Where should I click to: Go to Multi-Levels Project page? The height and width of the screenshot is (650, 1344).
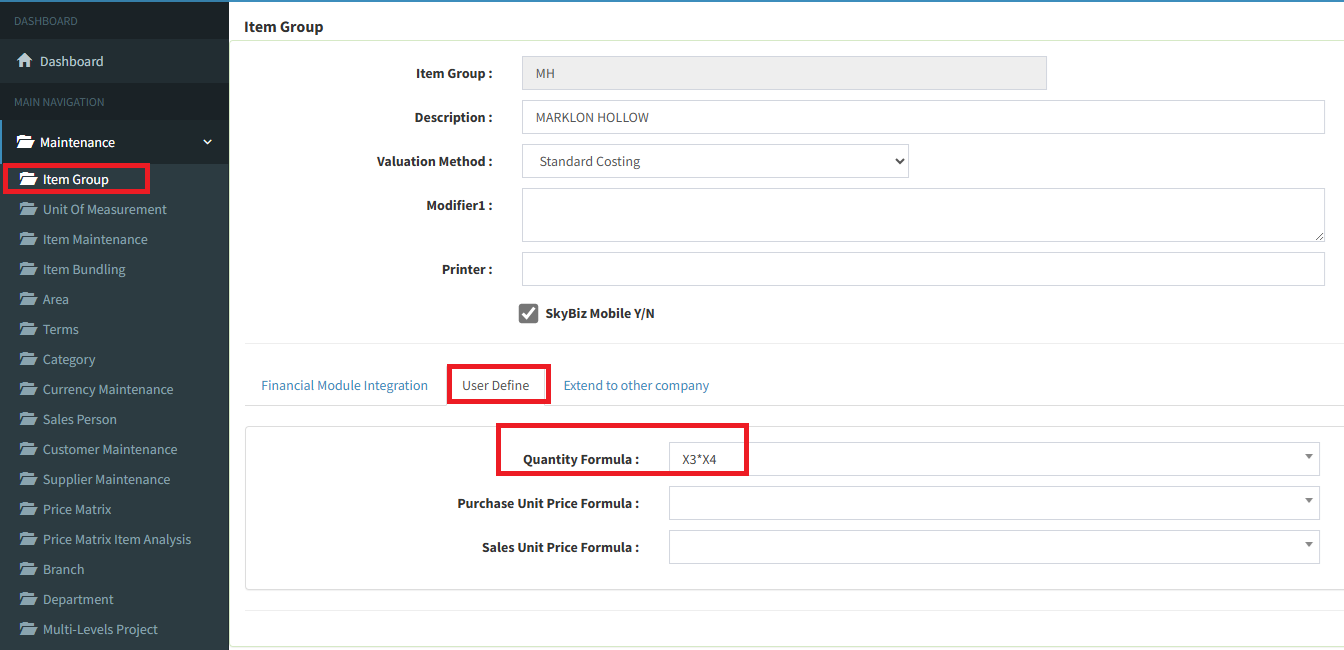[100, 629]
